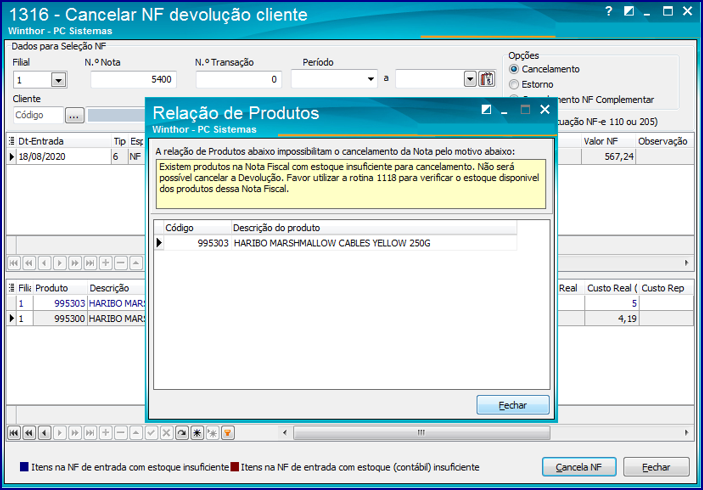Click the dark red legend square for estoque contábil

click(234, 467)
